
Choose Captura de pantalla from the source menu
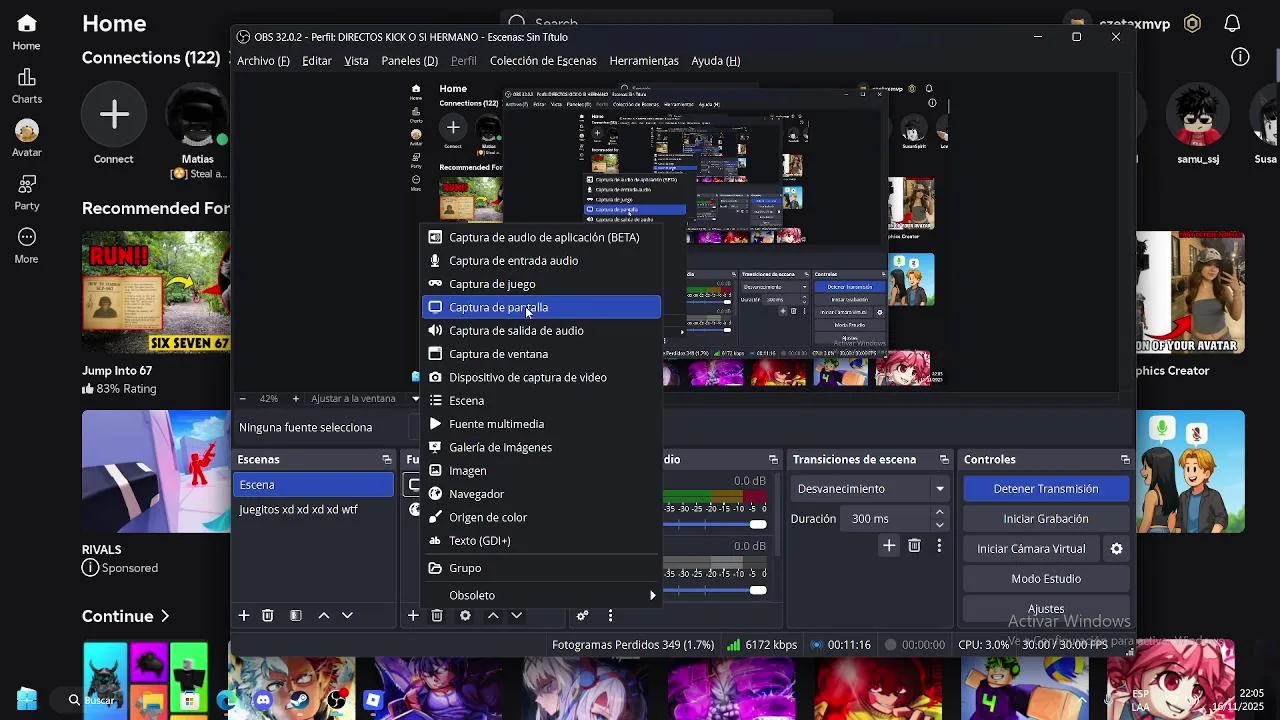(541, 307)
